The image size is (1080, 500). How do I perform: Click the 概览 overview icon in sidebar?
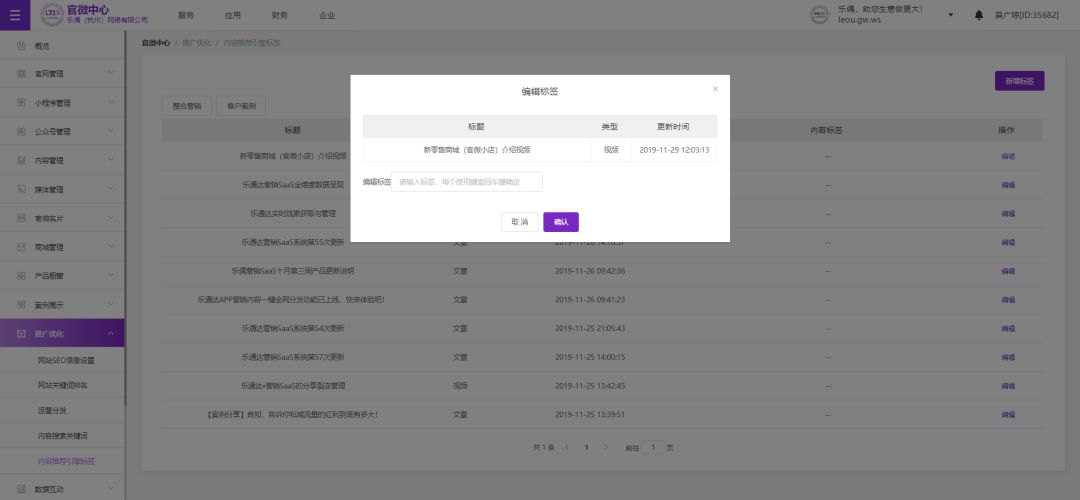click(21, 46)
